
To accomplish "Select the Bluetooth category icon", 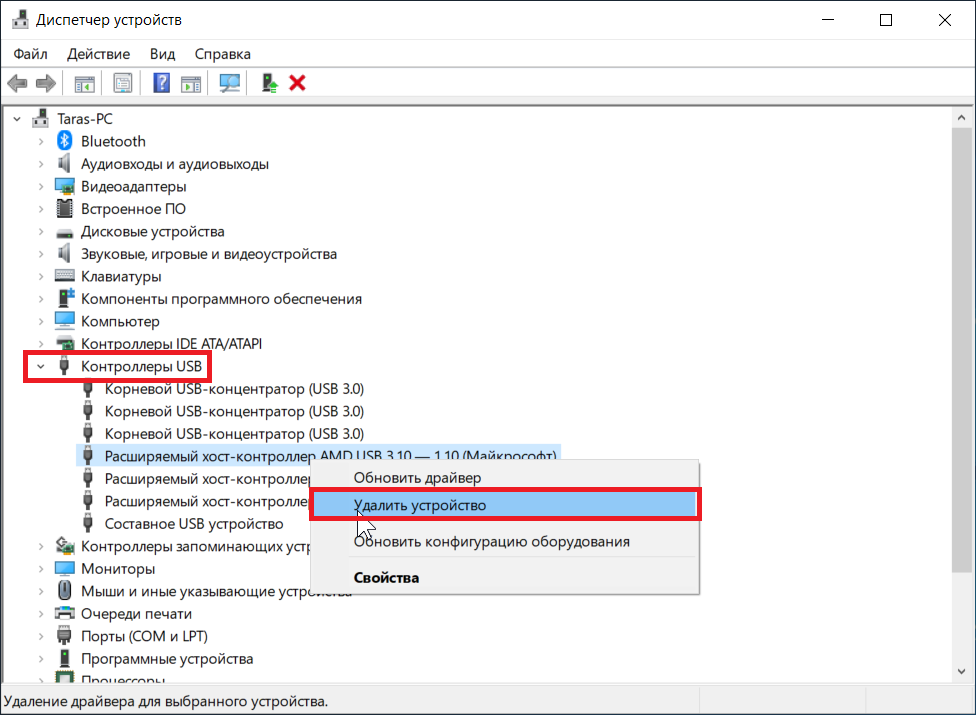I will point(64,141).
